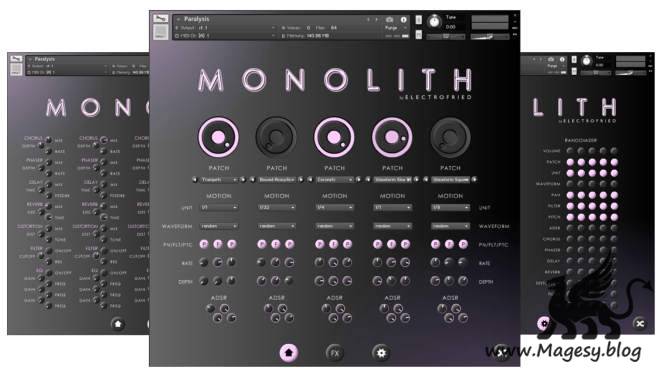Open the 1/8 motion unit dropdown
The width and height of the screenshot is (660, 368).
coord(450,208)
